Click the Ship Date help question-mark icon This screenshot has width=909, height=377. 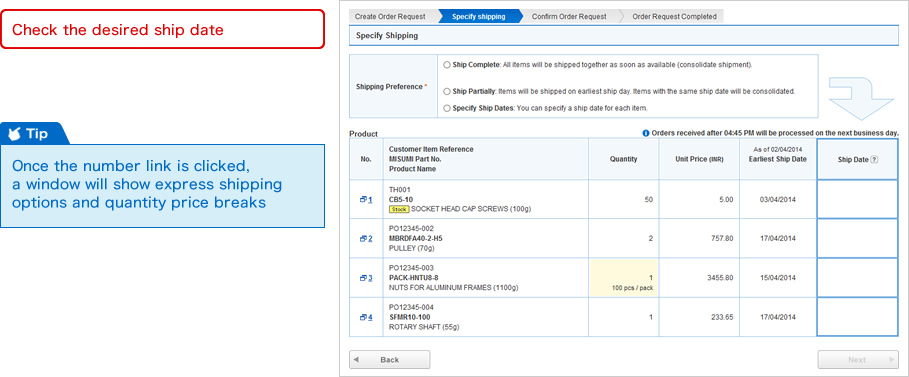click(874, 160)
